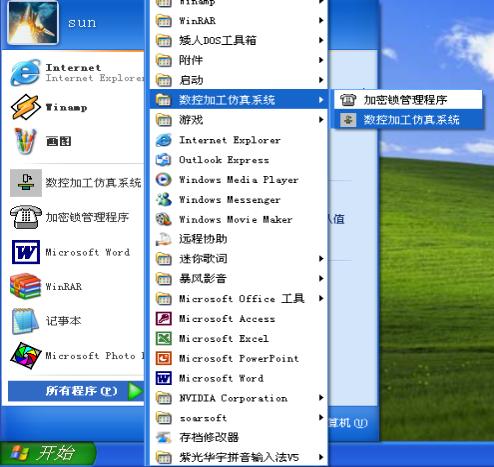494x467 pixels.
Task: Select Microsoft Excel program entry
Action: point(239,338)
